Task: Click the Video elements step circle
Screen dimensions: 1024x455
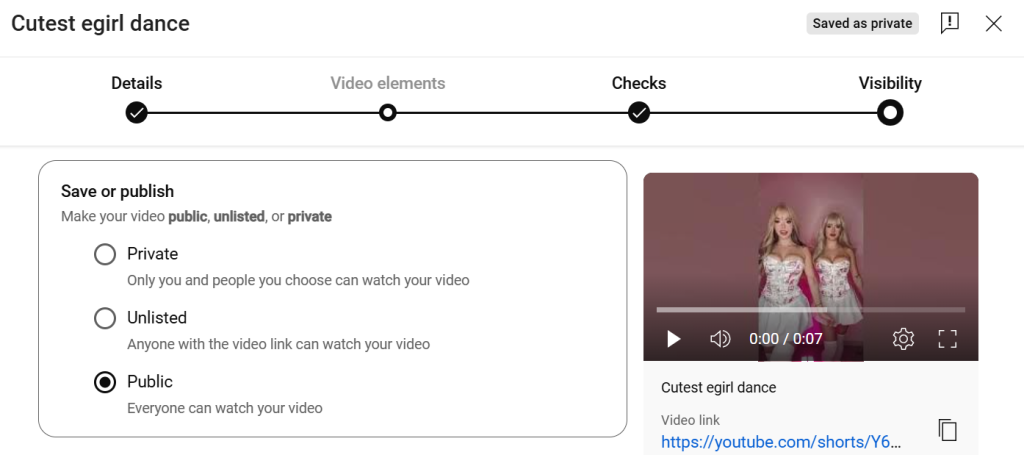Action: 388,113
